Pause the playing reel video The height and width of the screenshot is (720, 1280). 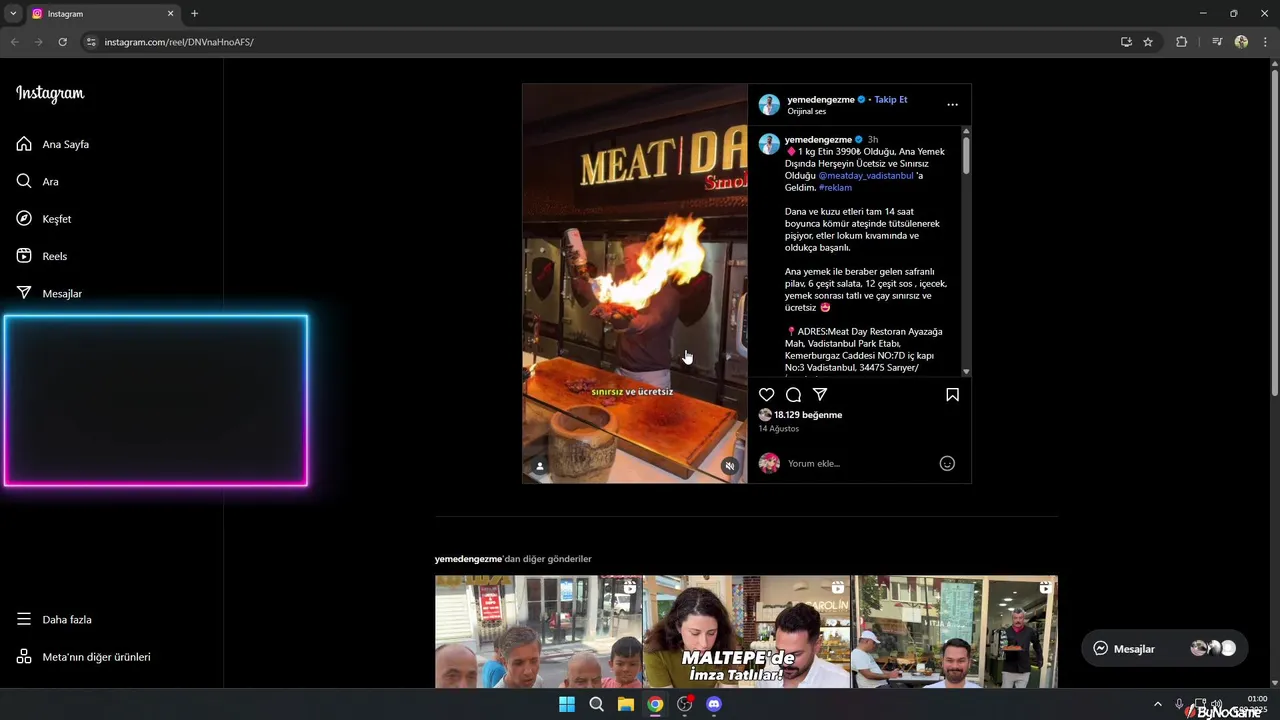tap(634, 283)
